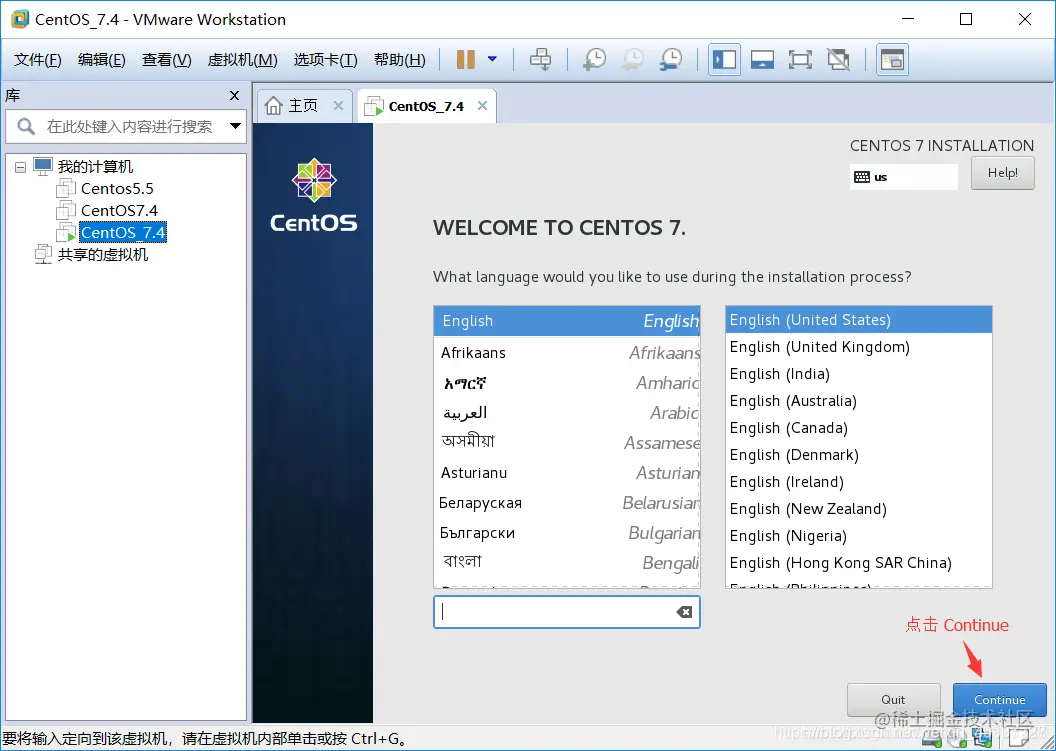The width and height of the screenshot is (1056, 751).
Task: Select English (New Zealand) locale
Action: (858, 509)
